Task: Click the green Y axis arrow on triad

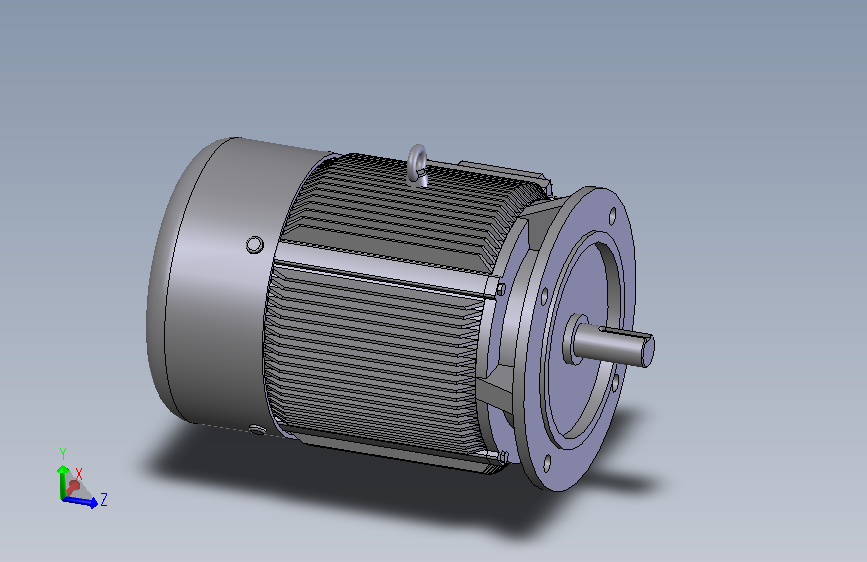Action: [62, 480]
